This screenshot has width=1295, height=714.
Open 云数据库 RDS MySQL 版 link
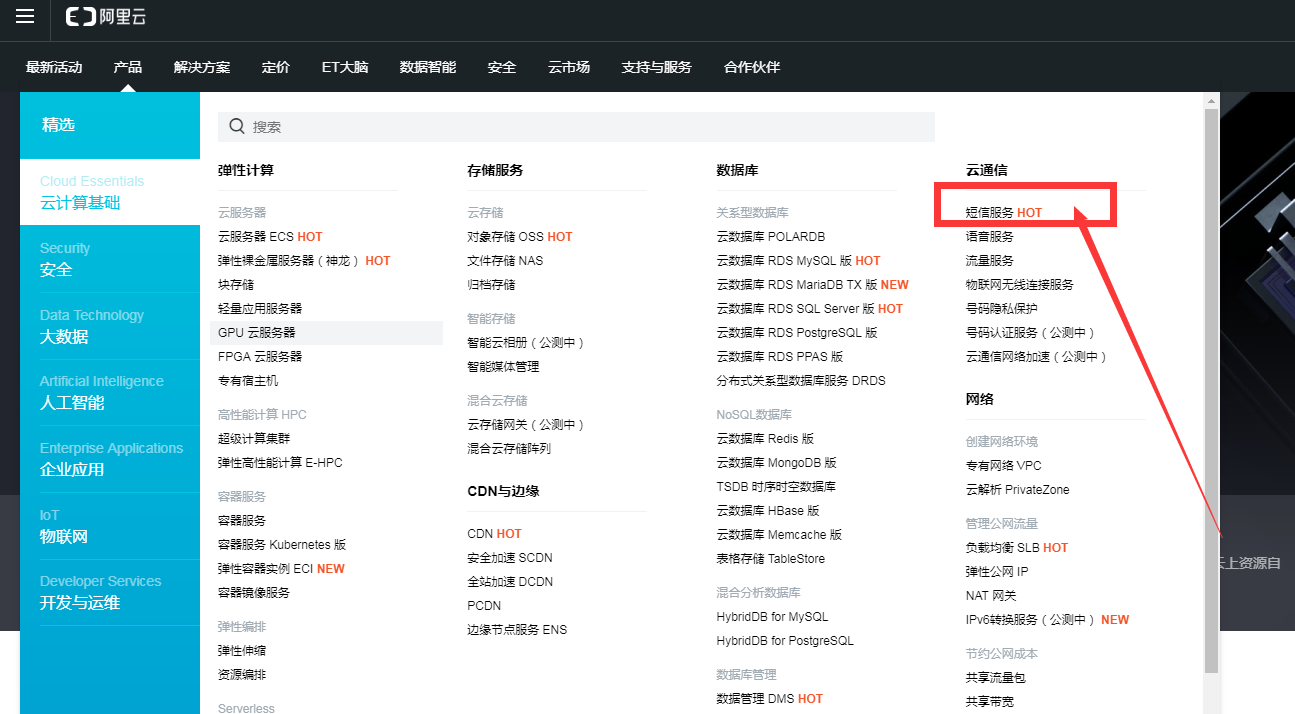click(x=784, y=261)
